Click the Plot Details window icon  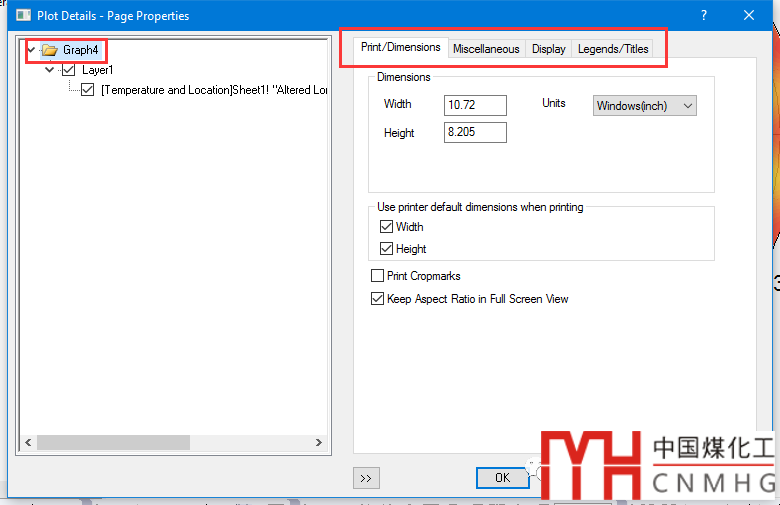tap(23, 15)
